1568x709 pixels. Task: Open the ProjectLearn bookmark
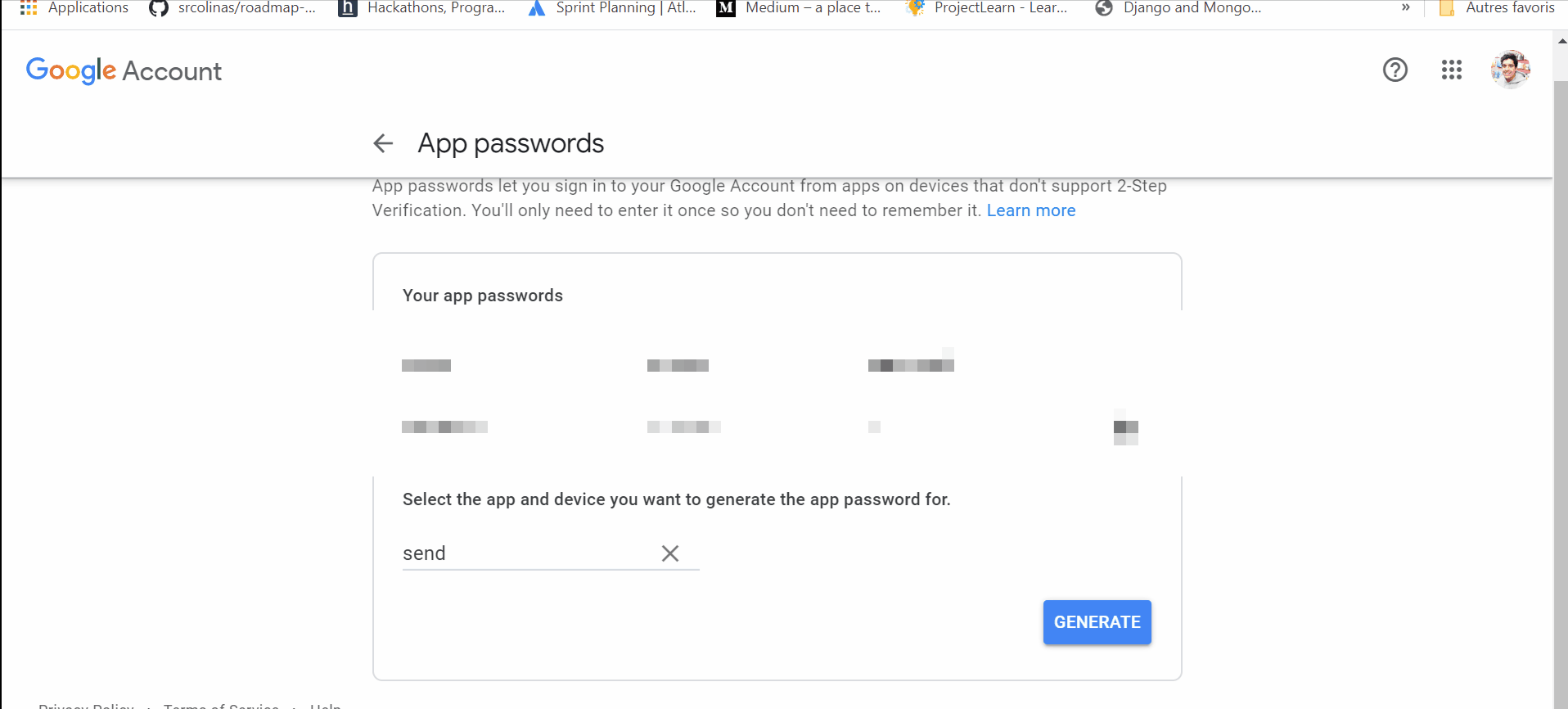coord(987,8)
